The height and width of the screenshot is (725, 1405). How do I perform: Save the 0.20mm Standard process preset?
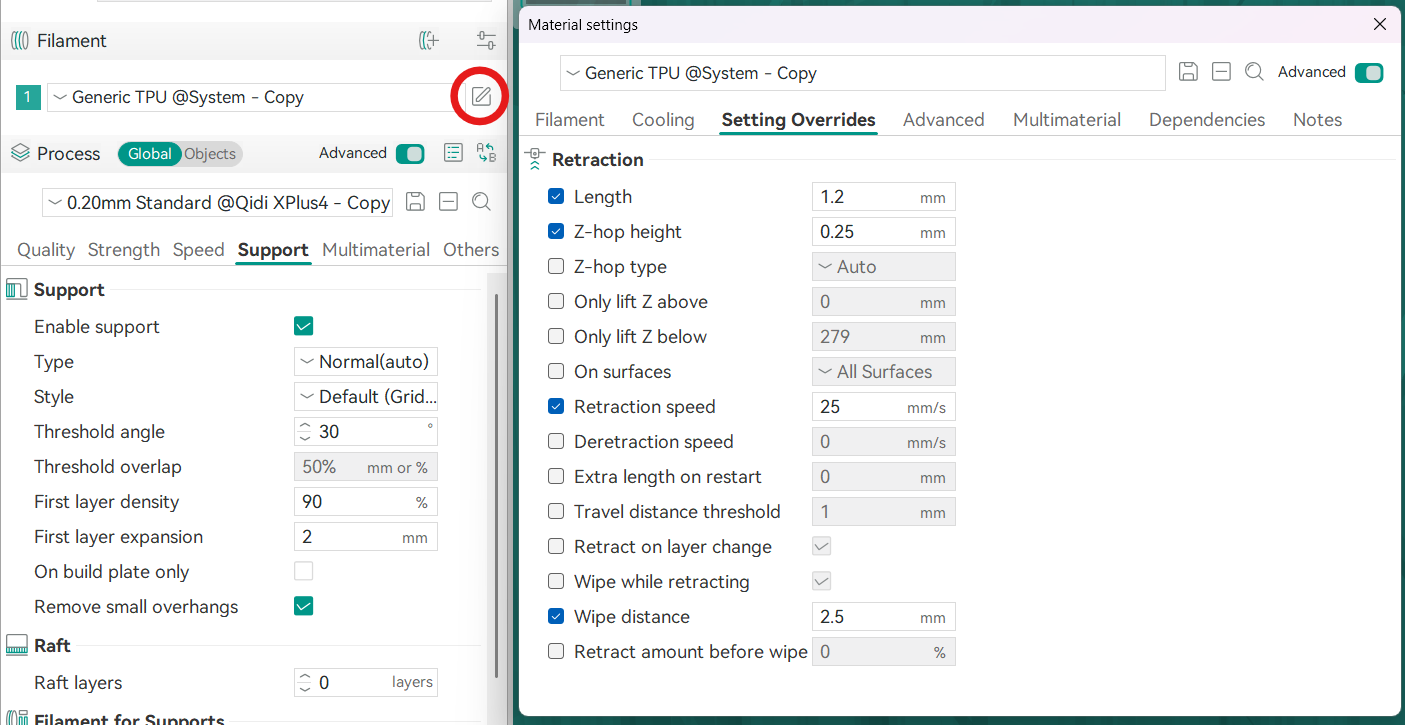416,202
